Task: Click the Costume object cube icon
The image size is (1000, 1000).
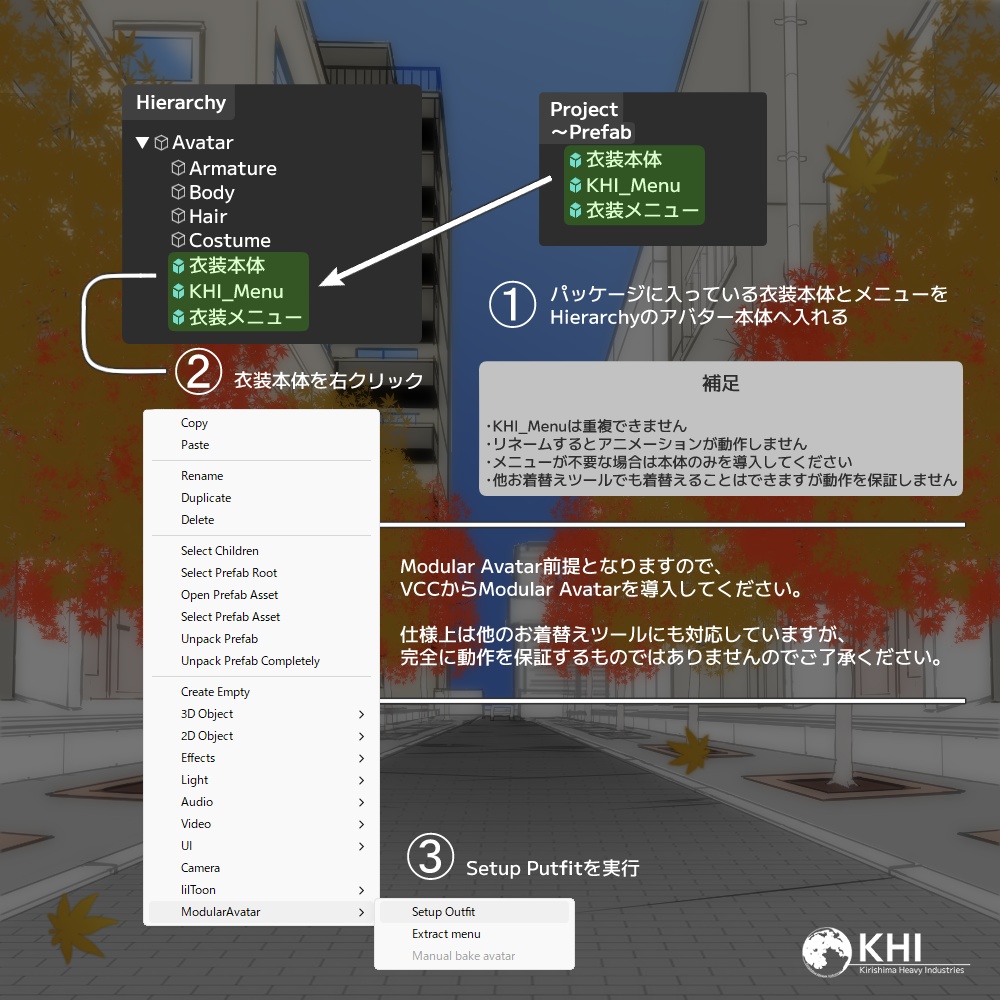Action: (179, 240)
